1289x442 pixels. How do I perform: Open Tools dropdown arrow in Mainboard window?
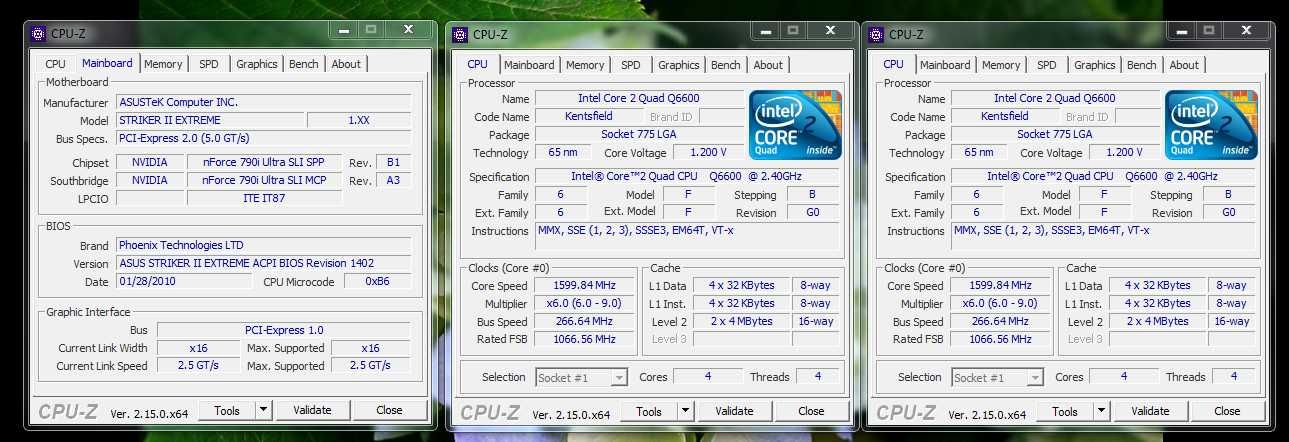point(264,410)
